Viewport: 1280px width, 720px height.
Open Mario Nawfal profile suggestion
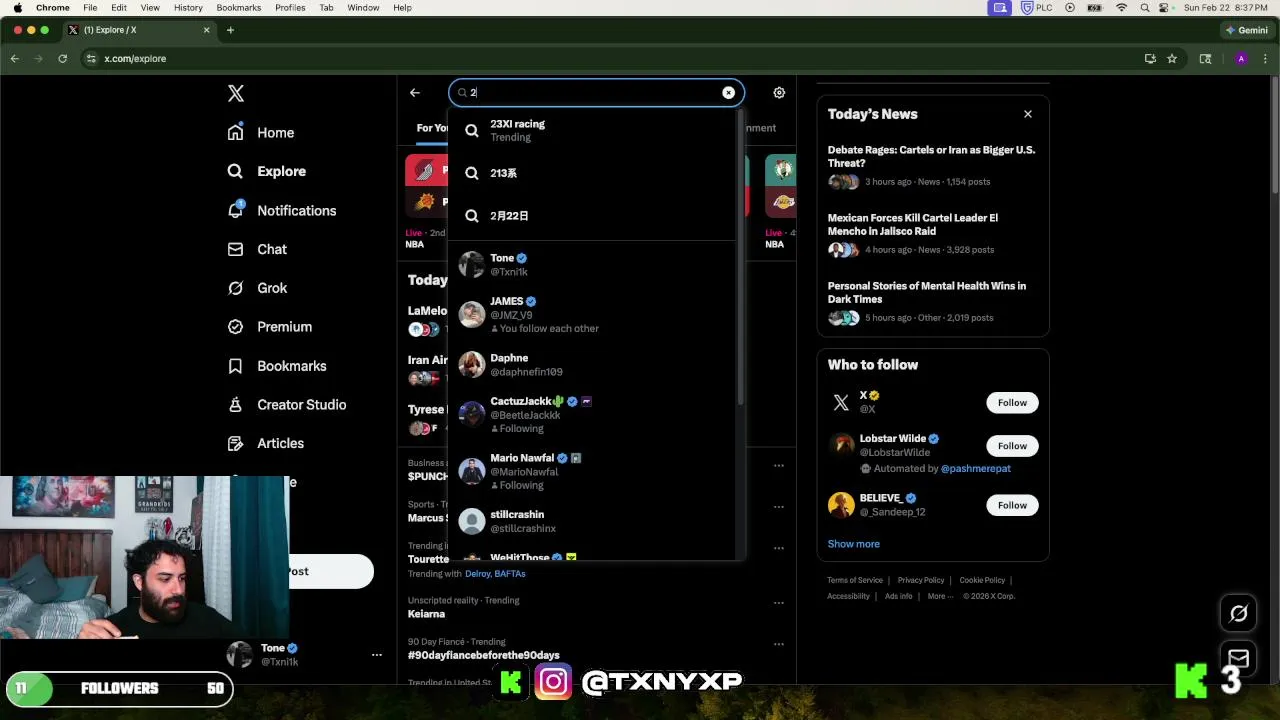pos(592,471)
